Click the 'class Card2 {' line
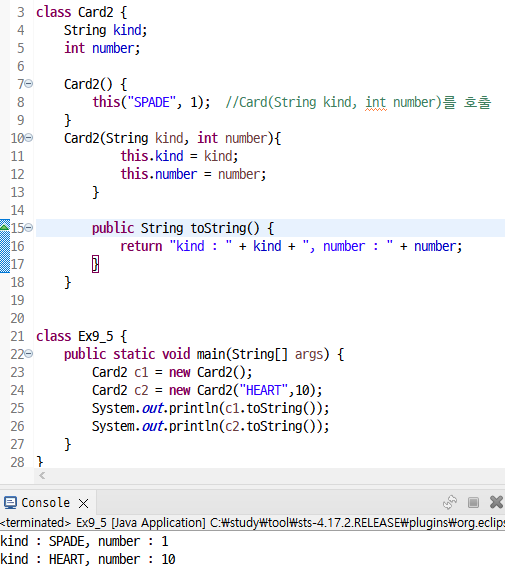 click(x=81, y=12)
